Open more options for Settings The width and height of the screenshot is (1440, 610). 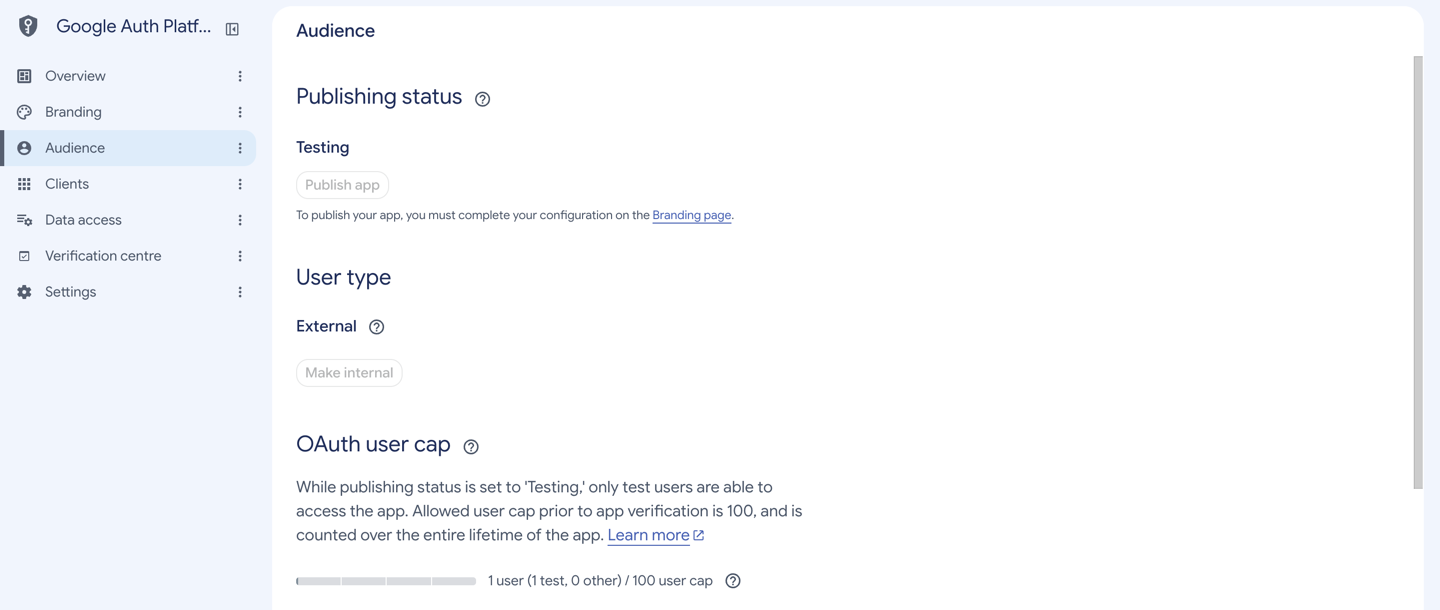[x=240, y=292]
